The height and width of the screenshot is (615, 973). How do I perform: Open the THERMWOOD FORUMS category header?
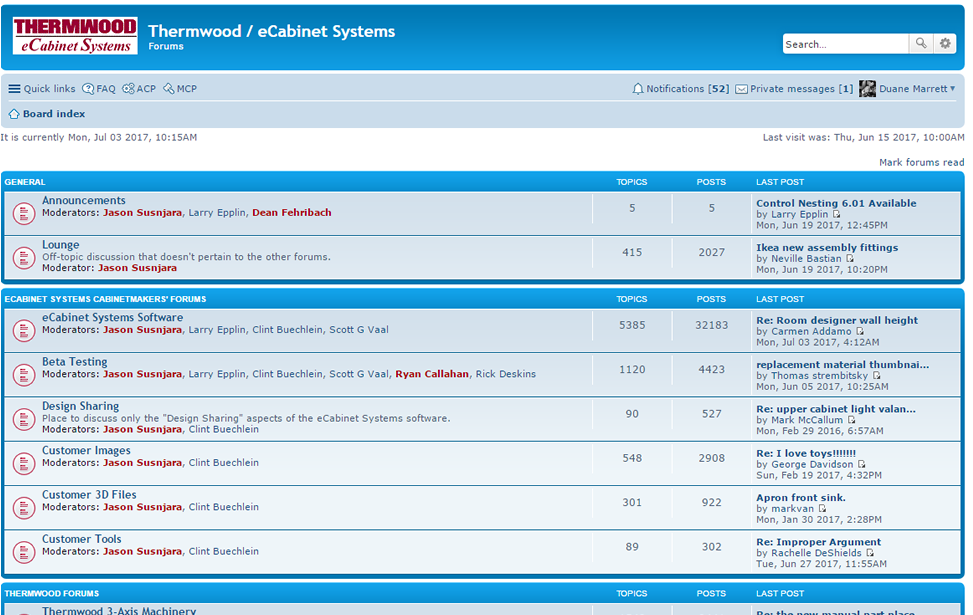52,594
